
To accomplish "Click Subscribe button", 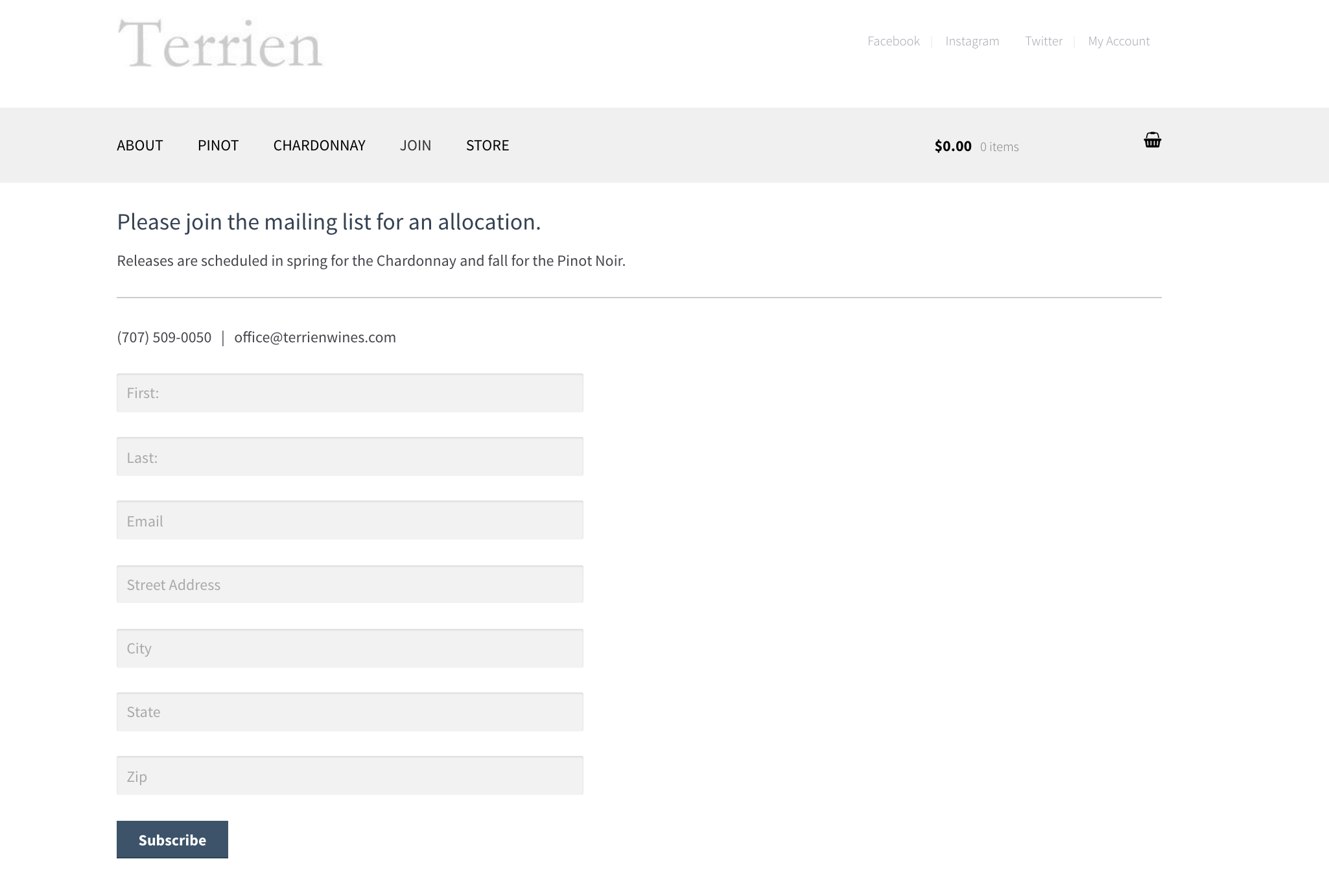I will [x=172, y=839].
